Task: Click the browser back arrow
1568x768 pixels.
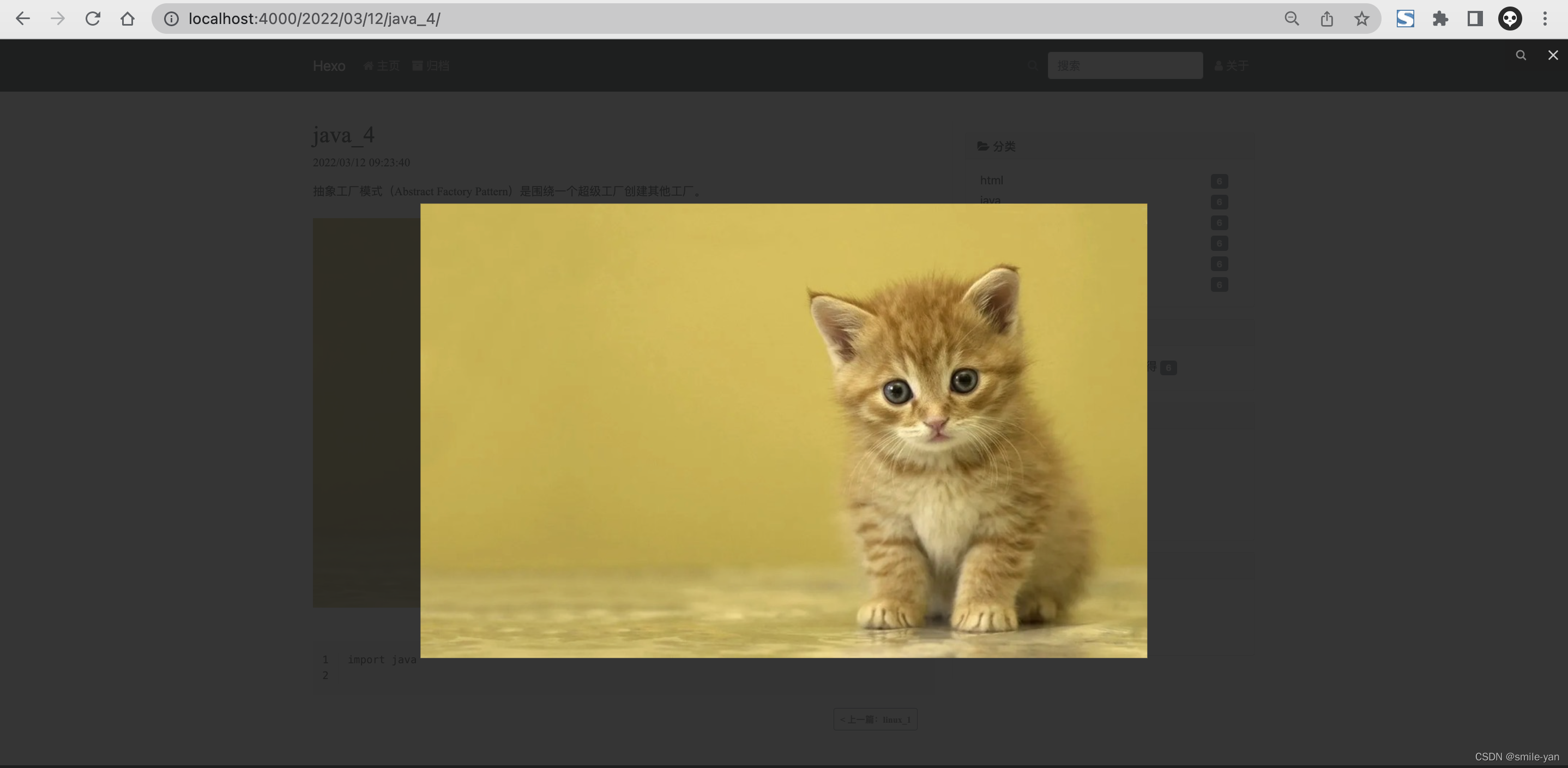Action: (x=22, y=19)
